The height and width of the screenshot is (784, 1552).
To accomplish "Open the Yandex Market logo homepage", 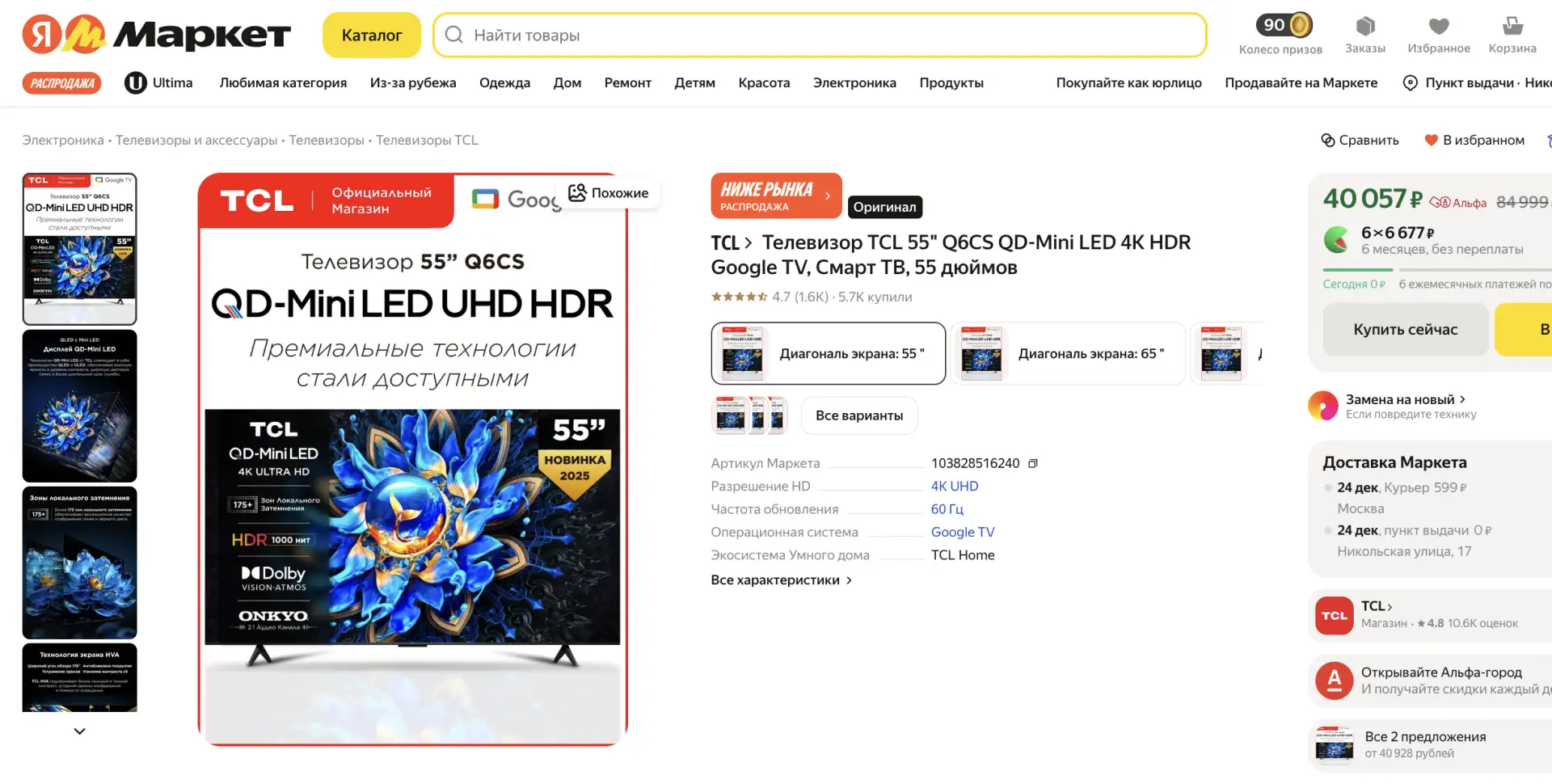I will pos(156,35).
